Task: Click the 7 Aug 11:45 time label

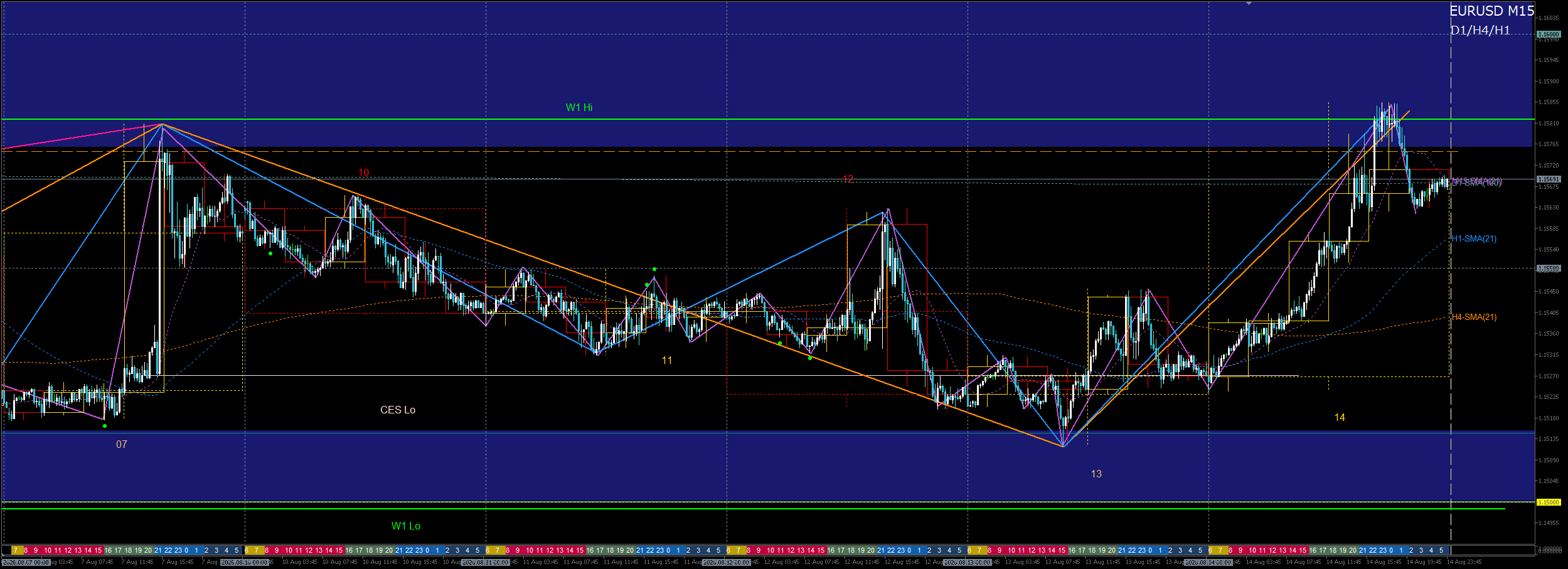Action: click(x=137, y=562)
